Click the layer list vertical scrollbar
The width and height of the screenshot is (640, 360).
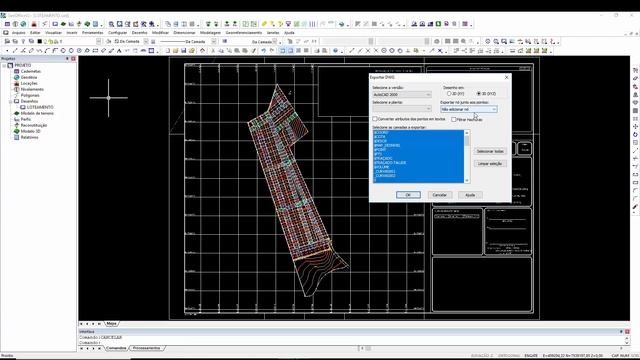tap(467, 156)
